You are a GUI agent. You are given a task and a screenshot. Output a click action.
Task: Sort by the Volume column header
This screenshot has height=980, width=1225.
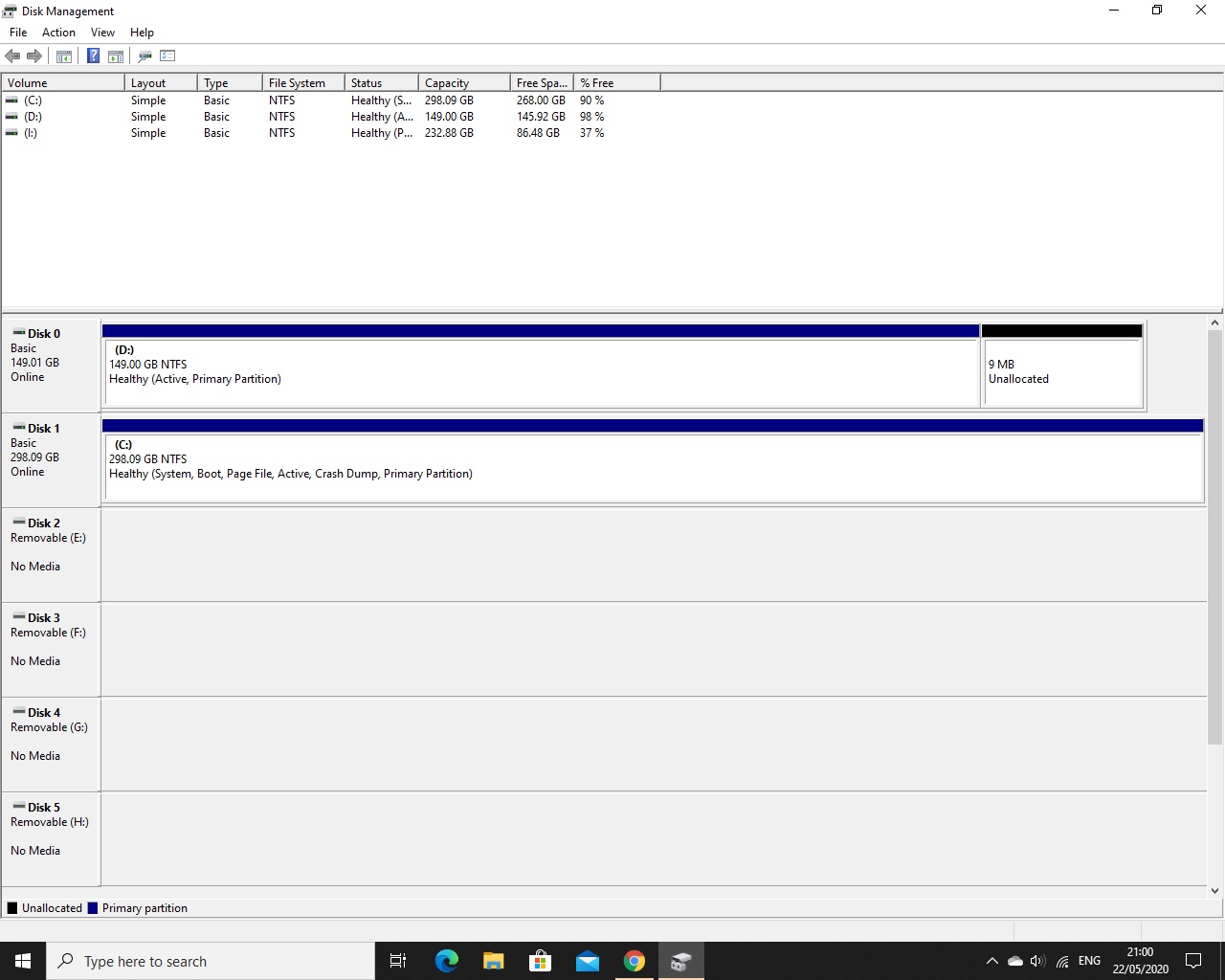coord(63,83)
